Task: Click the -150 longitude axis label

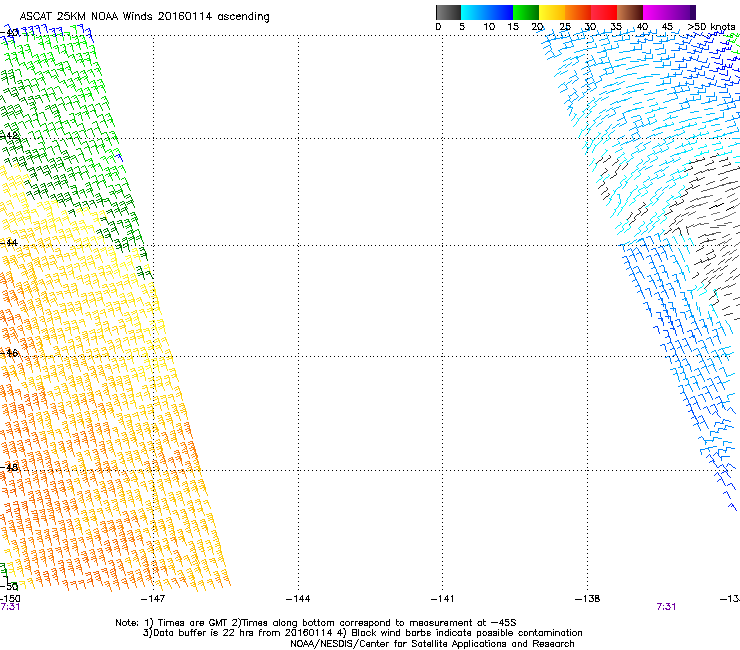Action: [10, 599]
